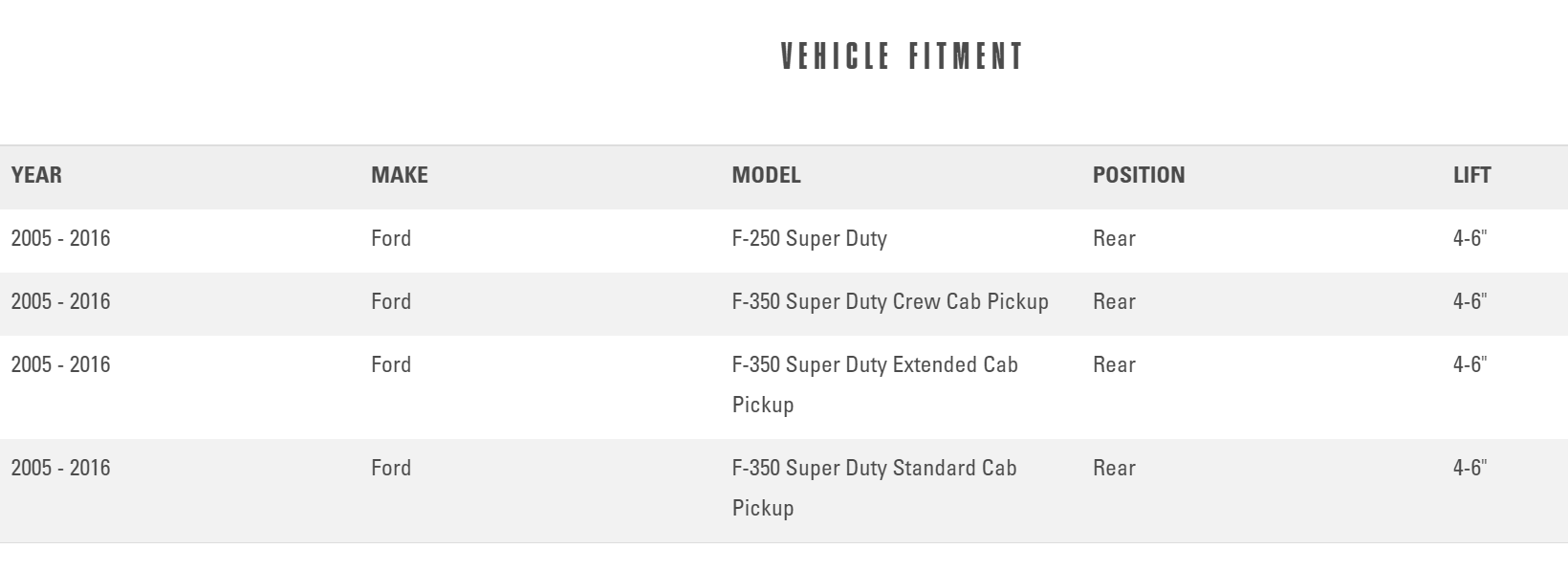Click the 4-6" lift in F-250 row
The image size is (1568, 571).
[1470, 238]
